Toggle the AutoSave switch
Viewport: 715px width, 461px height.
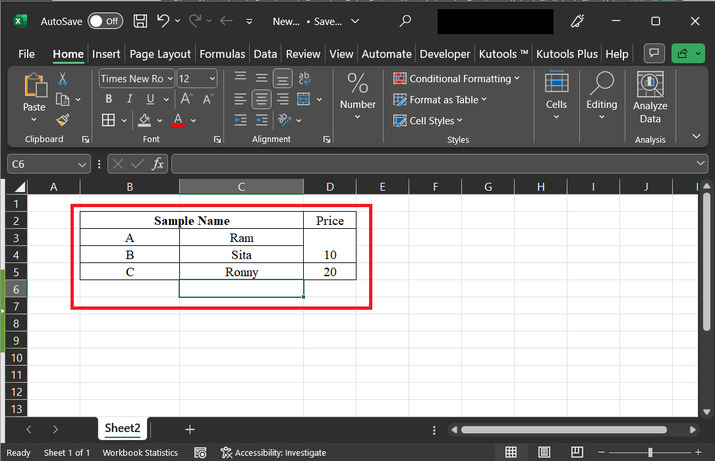[x=103, y=20]
